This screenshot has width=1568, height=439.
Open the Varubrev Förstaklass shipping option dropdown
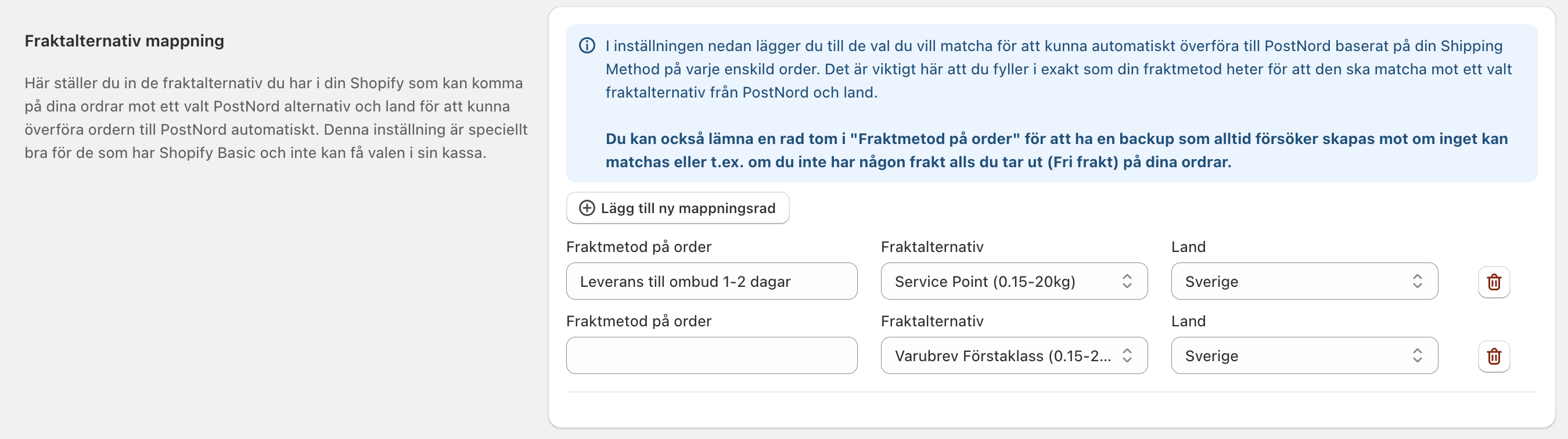point(1002,355)
